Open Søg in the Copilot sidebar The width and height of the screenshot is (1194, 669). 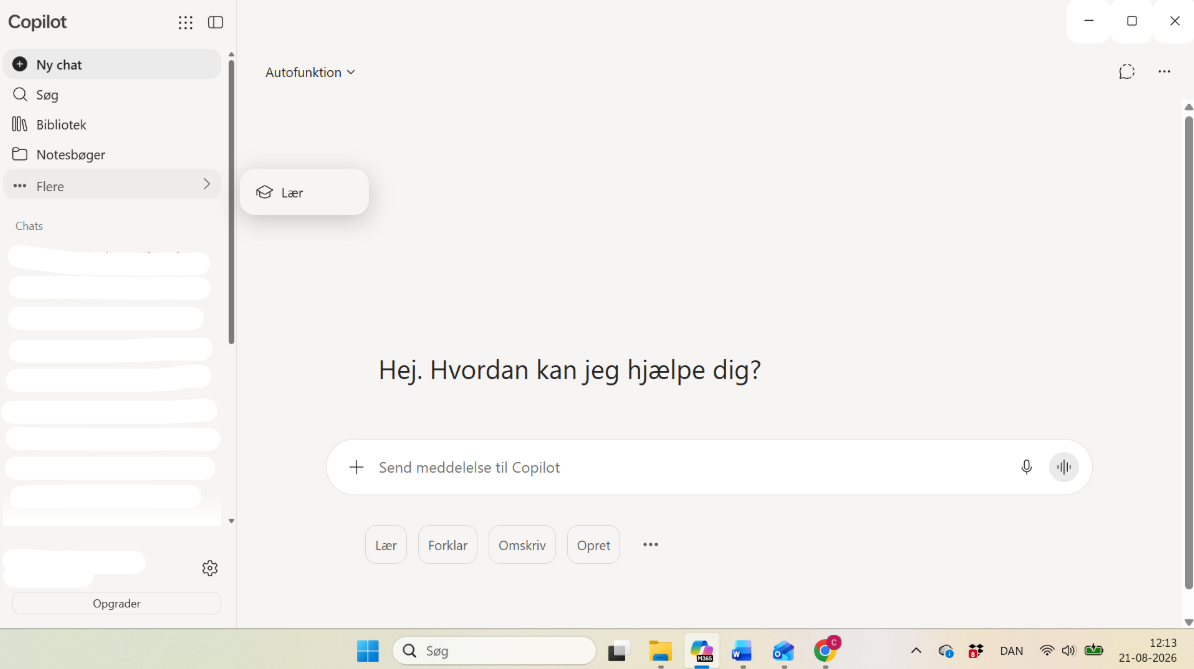click(112, 94)
